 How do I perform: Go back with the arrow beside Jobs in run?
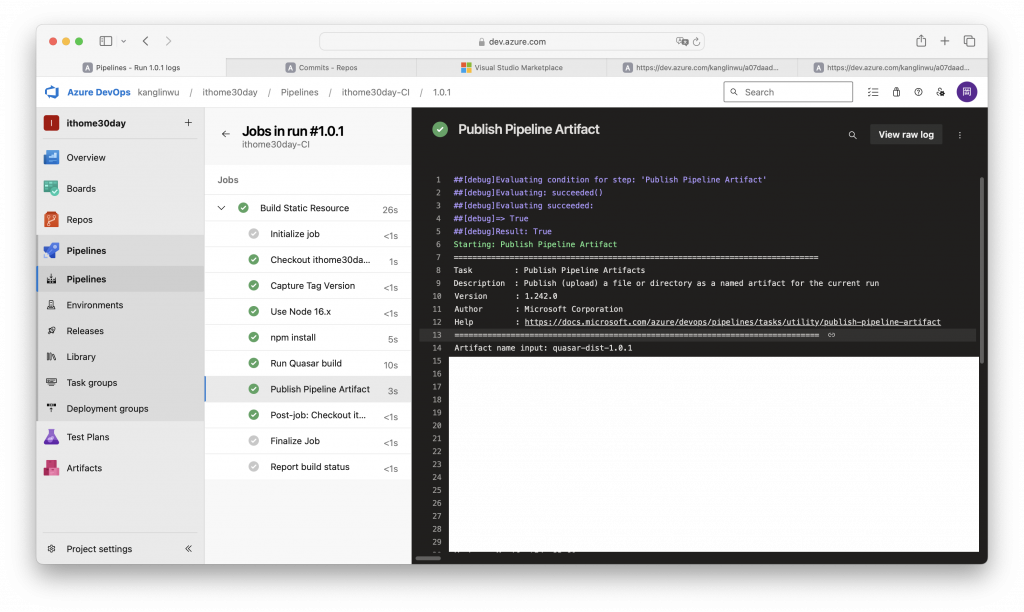pyautogui.click(x=225, y=134)
